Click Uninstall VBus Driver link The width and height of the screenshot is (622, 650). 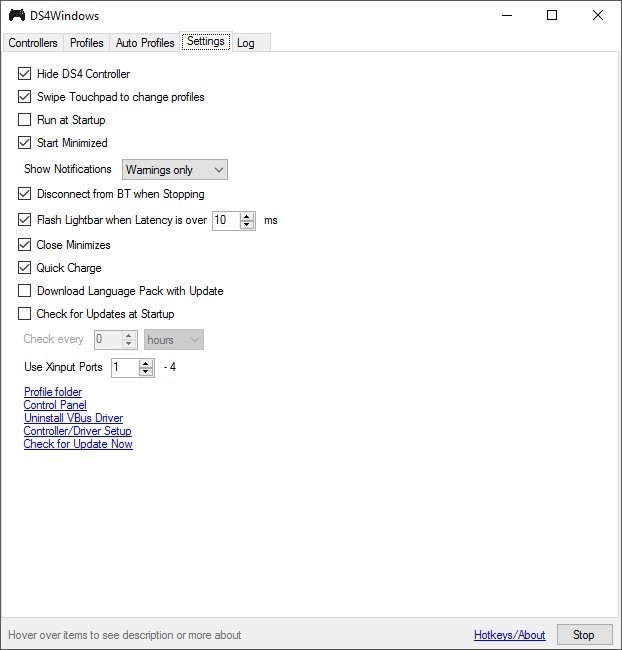73,418
